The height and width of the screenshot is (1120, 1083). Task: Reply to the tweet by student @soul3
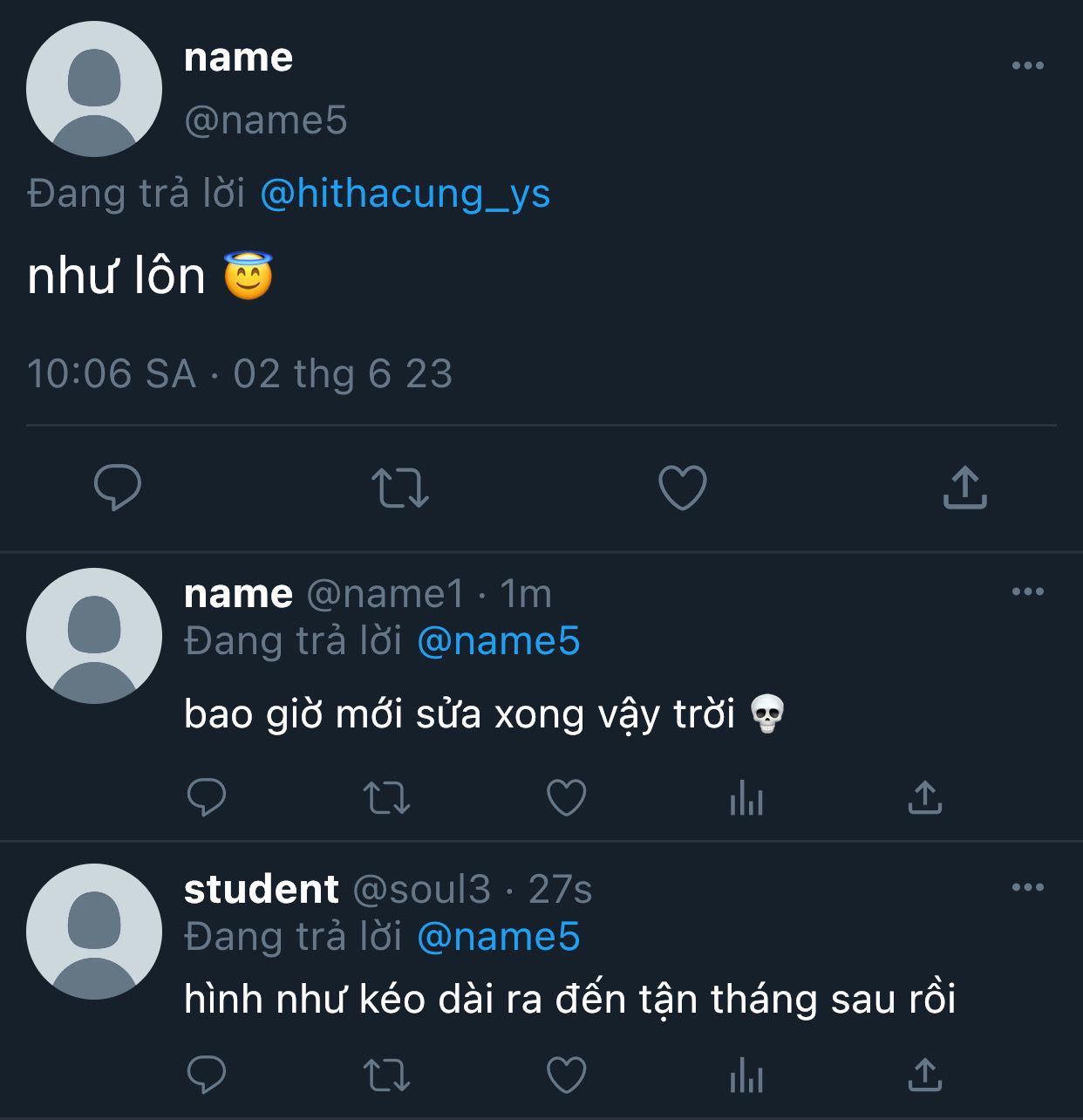[207, 1075]
